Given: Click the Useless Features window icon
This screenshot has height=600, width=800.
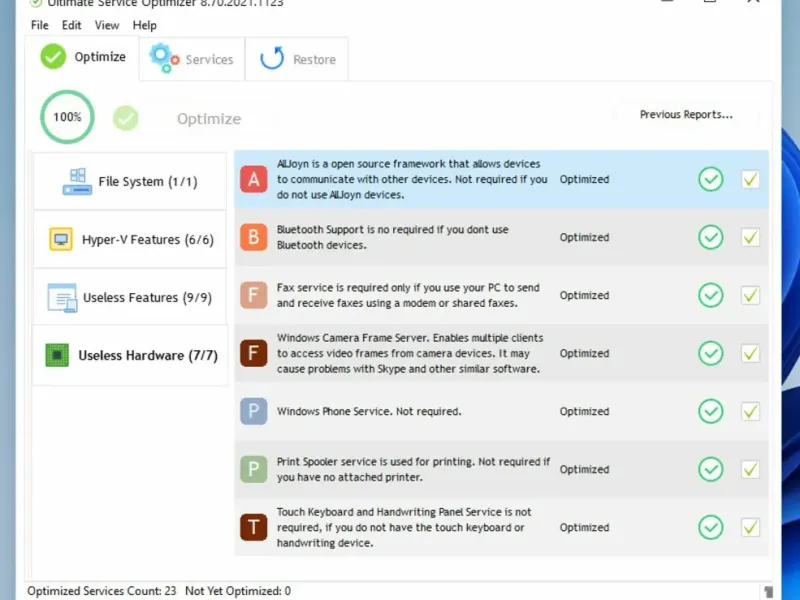Looking at the screenshot, I should tap(62, 298).
